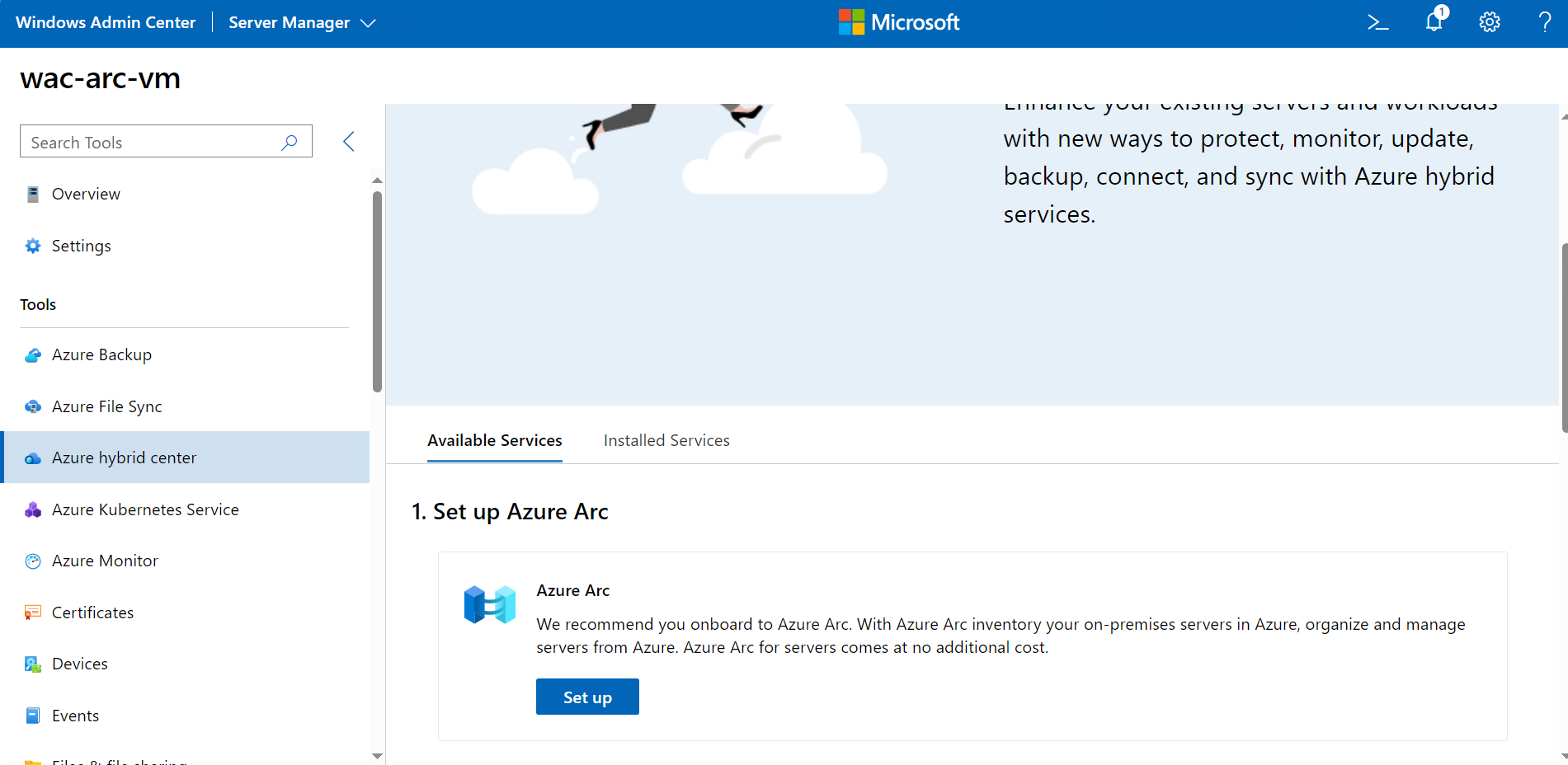Click the Microsoft logo
Viewport: 1568px width, 765px height.
[x=899, y=22]
